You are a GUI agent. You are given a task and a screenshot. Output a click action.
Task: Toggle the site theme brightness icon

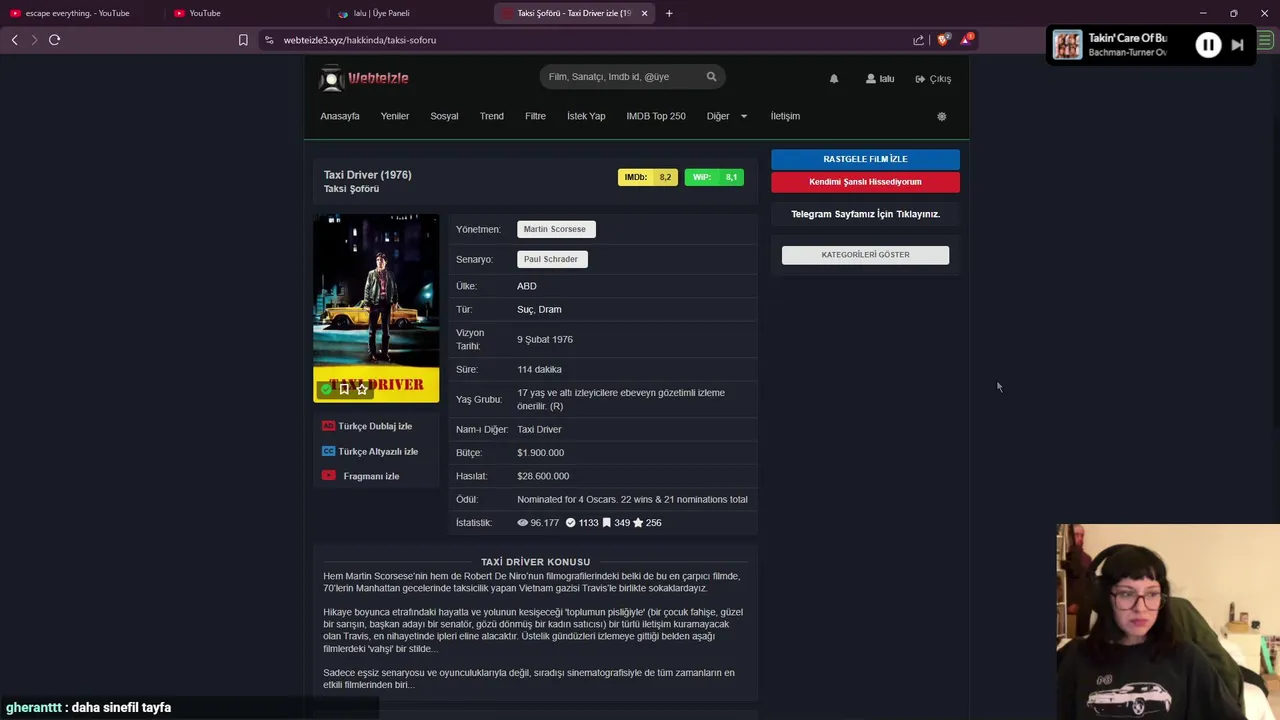(x=941, y=116)
